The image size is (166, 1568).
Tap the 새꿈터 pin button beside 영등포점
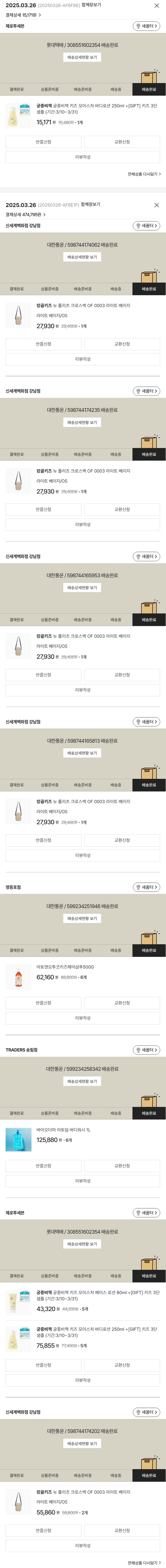point(147,887)
